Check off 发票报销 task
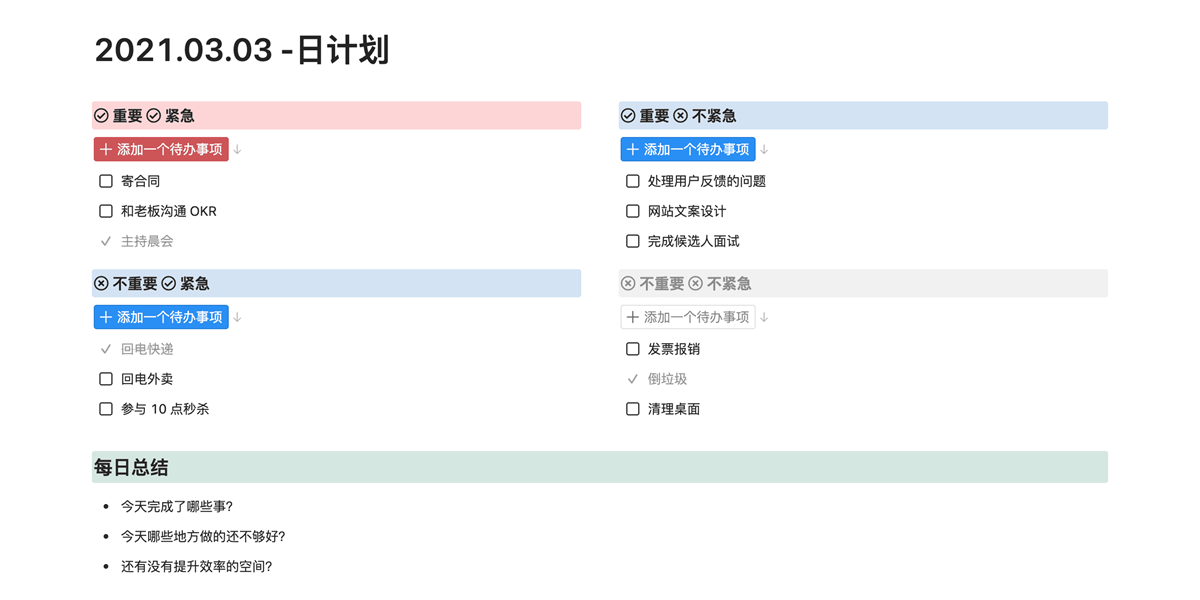 coord(632,349)
